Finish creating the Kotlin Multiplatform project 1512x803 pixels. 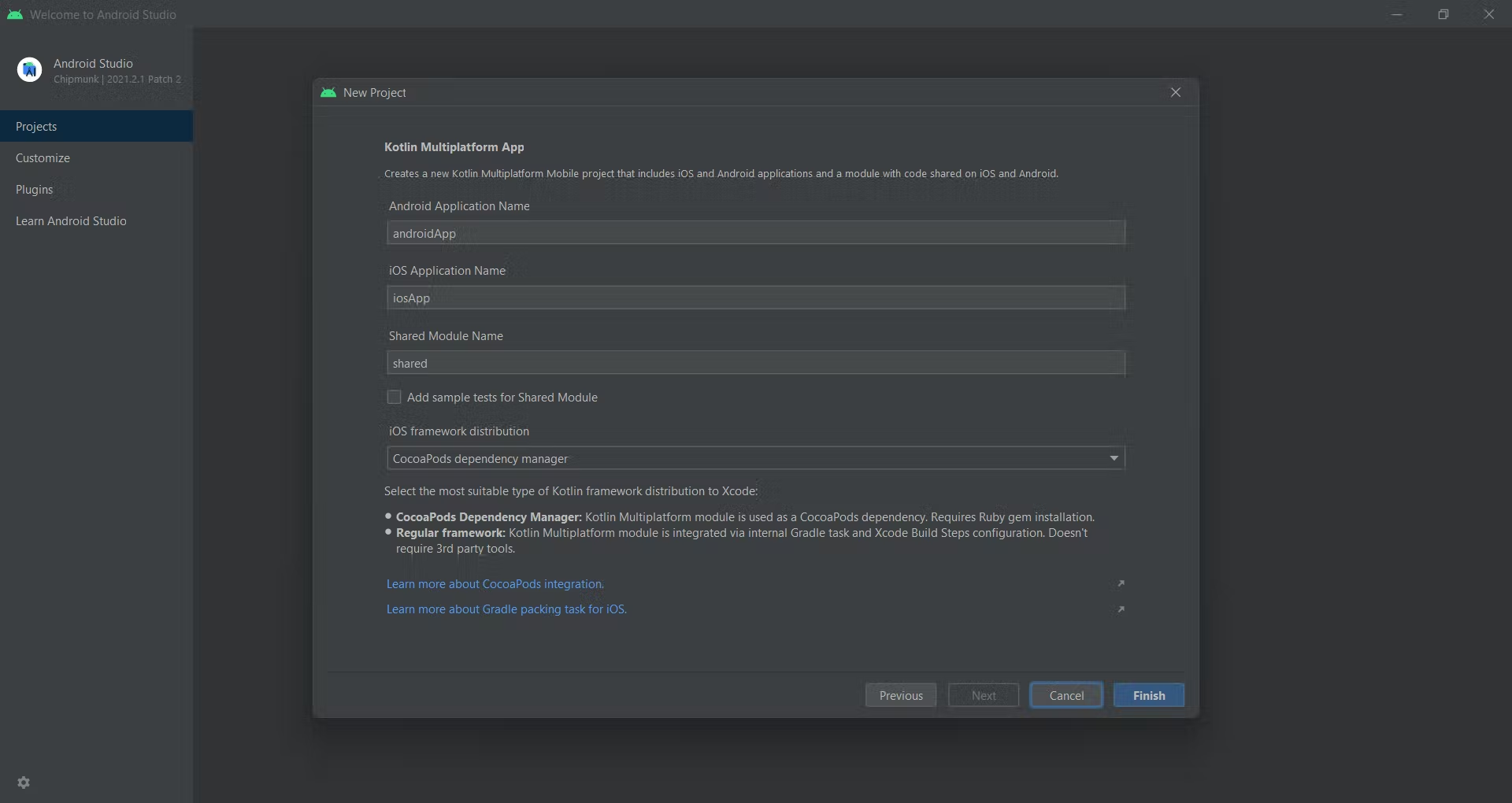[1149, 695]
